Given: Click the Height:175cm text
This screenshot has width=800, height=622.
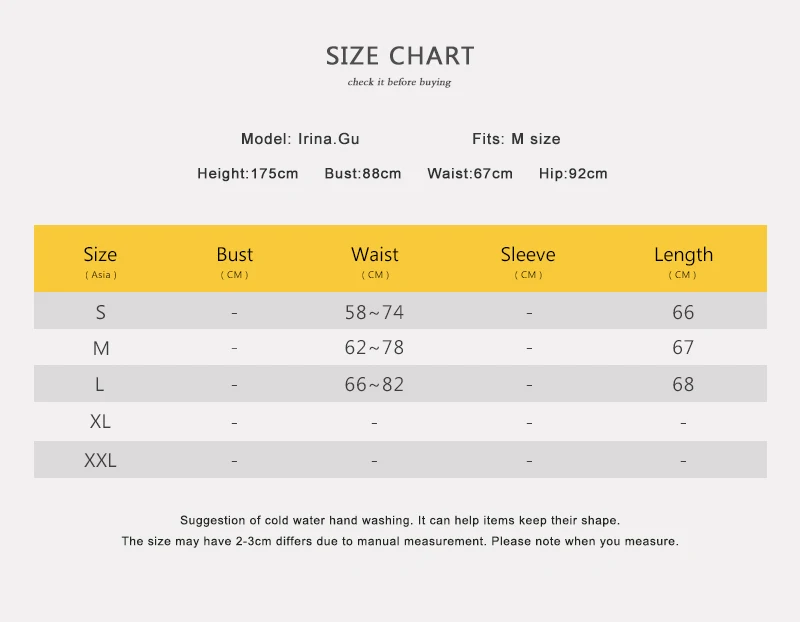Looking at the screenshot, I should (247, 173).
